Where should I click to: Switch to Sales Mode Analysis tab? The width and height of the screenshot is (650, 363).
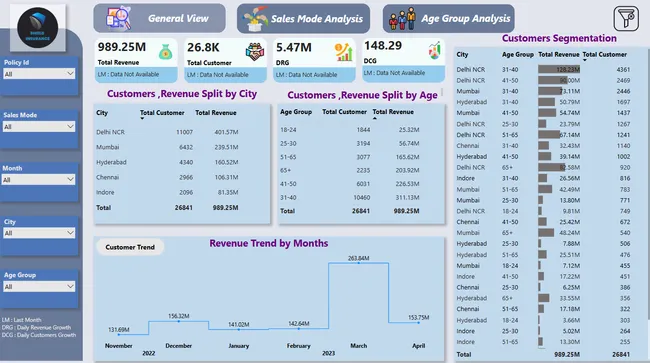(303, 19)
